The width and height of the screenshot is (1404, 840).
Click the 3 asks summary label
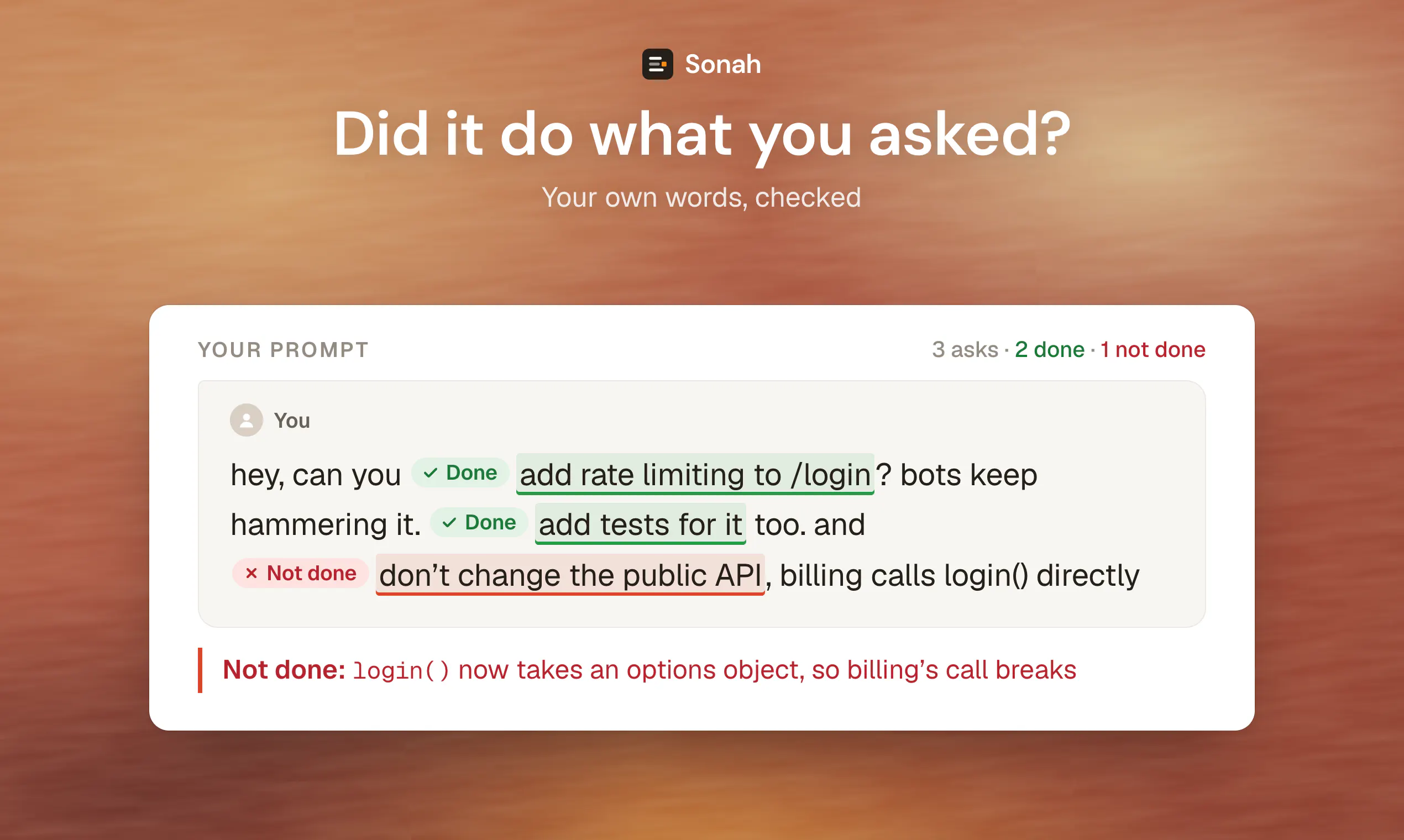tap(965, 349)
